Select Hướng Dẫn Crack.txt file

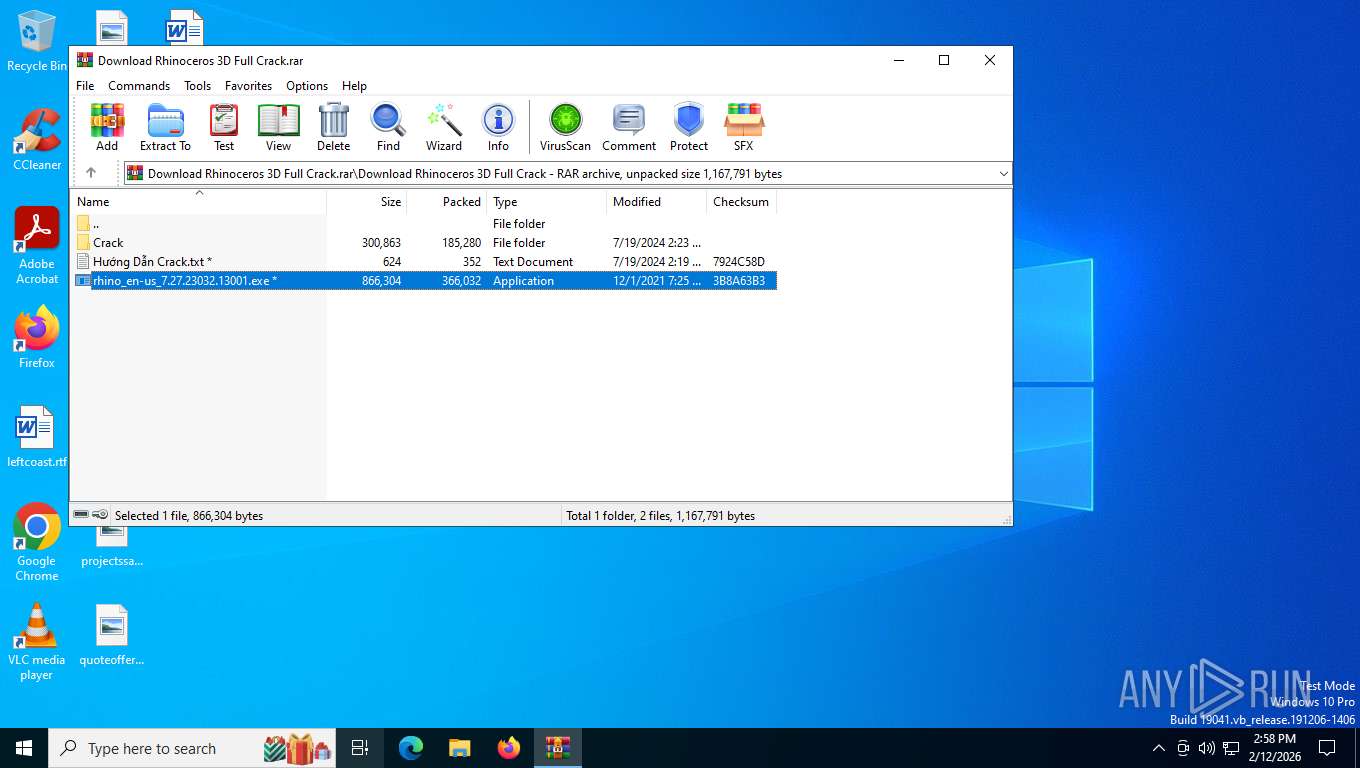click(423, 261)
